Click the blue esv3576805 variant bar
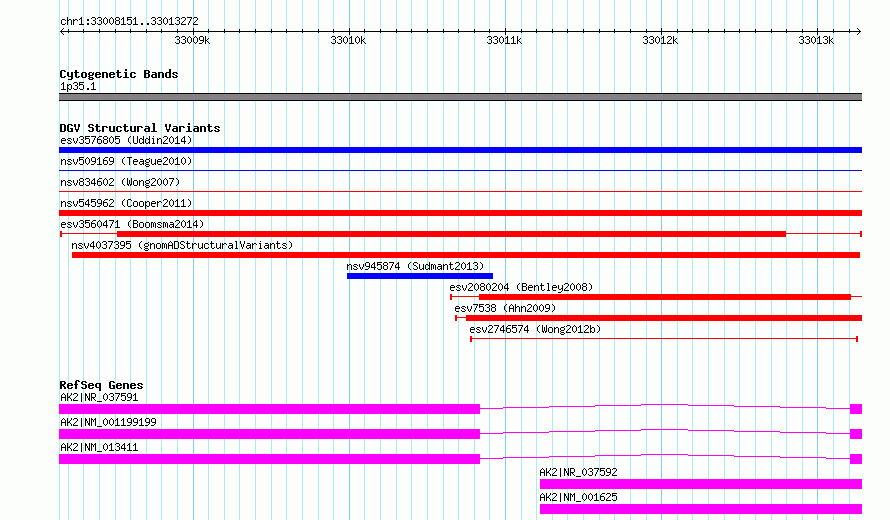Screen dimensions: 890x520 coord(460,150)
